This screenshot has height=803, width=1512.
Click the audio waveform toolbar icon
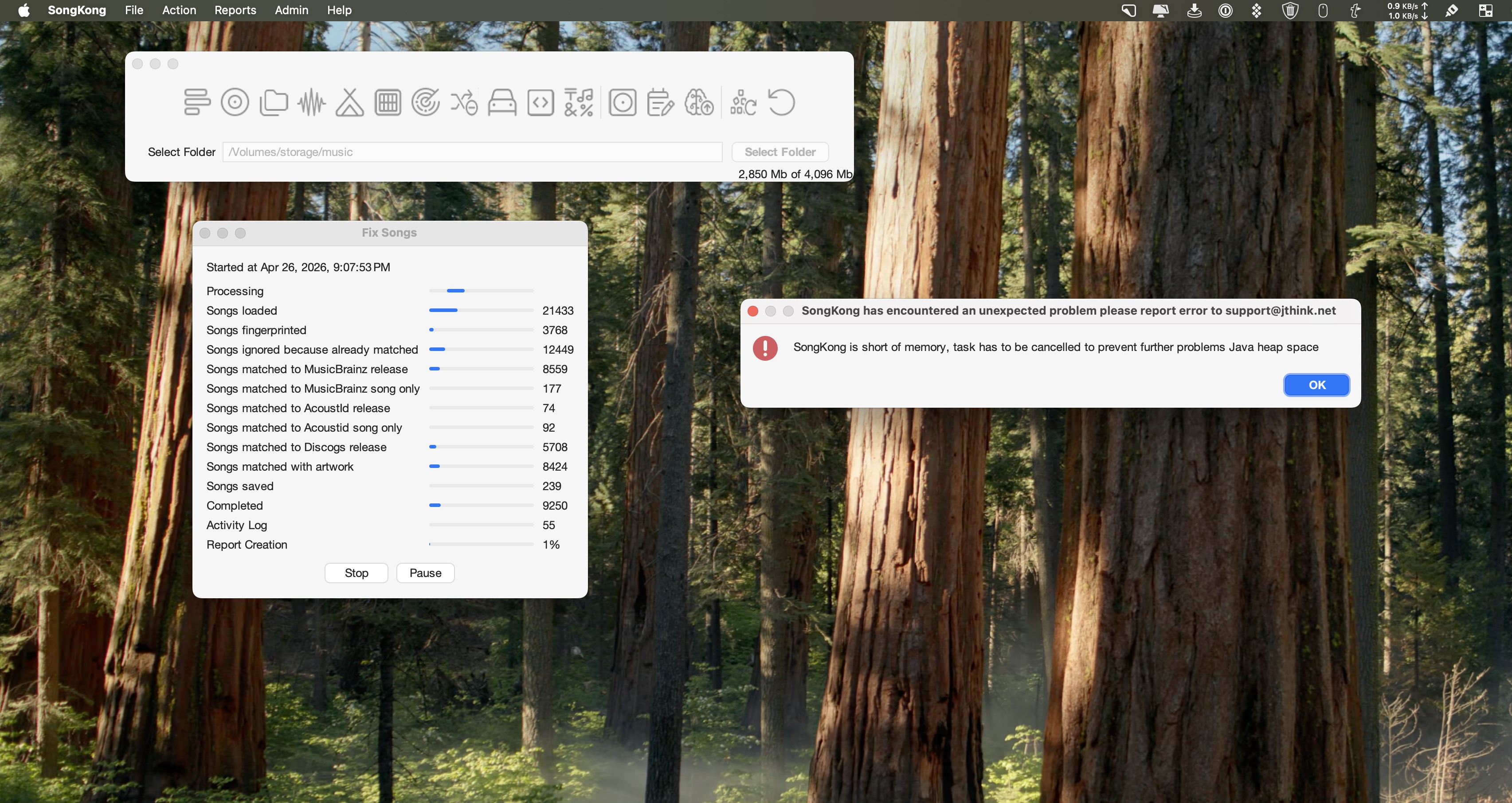pos(311,103)
